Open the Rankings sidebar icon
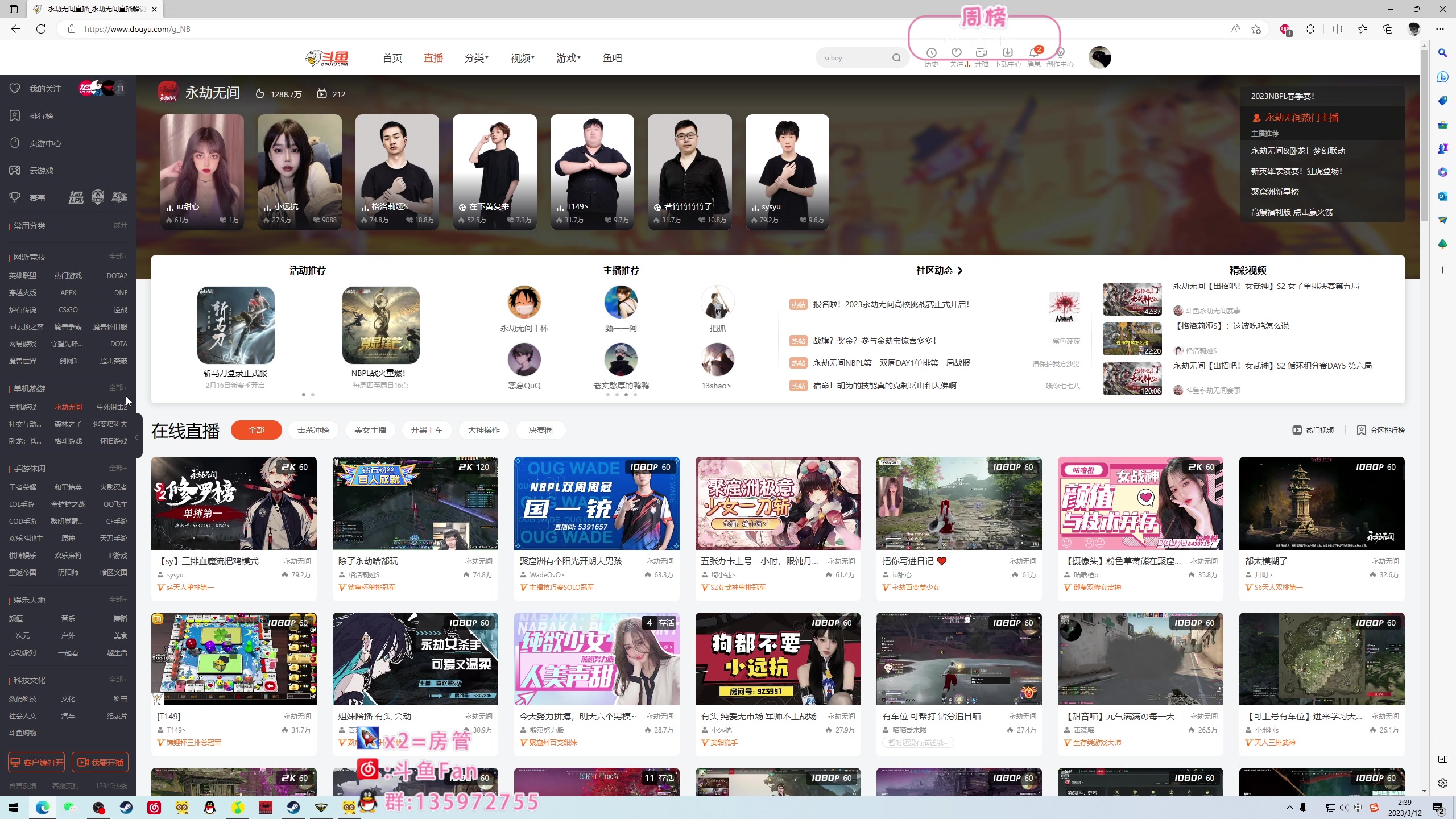The height and width of the screenshot is (819, 1456). [x=15, y=116]
